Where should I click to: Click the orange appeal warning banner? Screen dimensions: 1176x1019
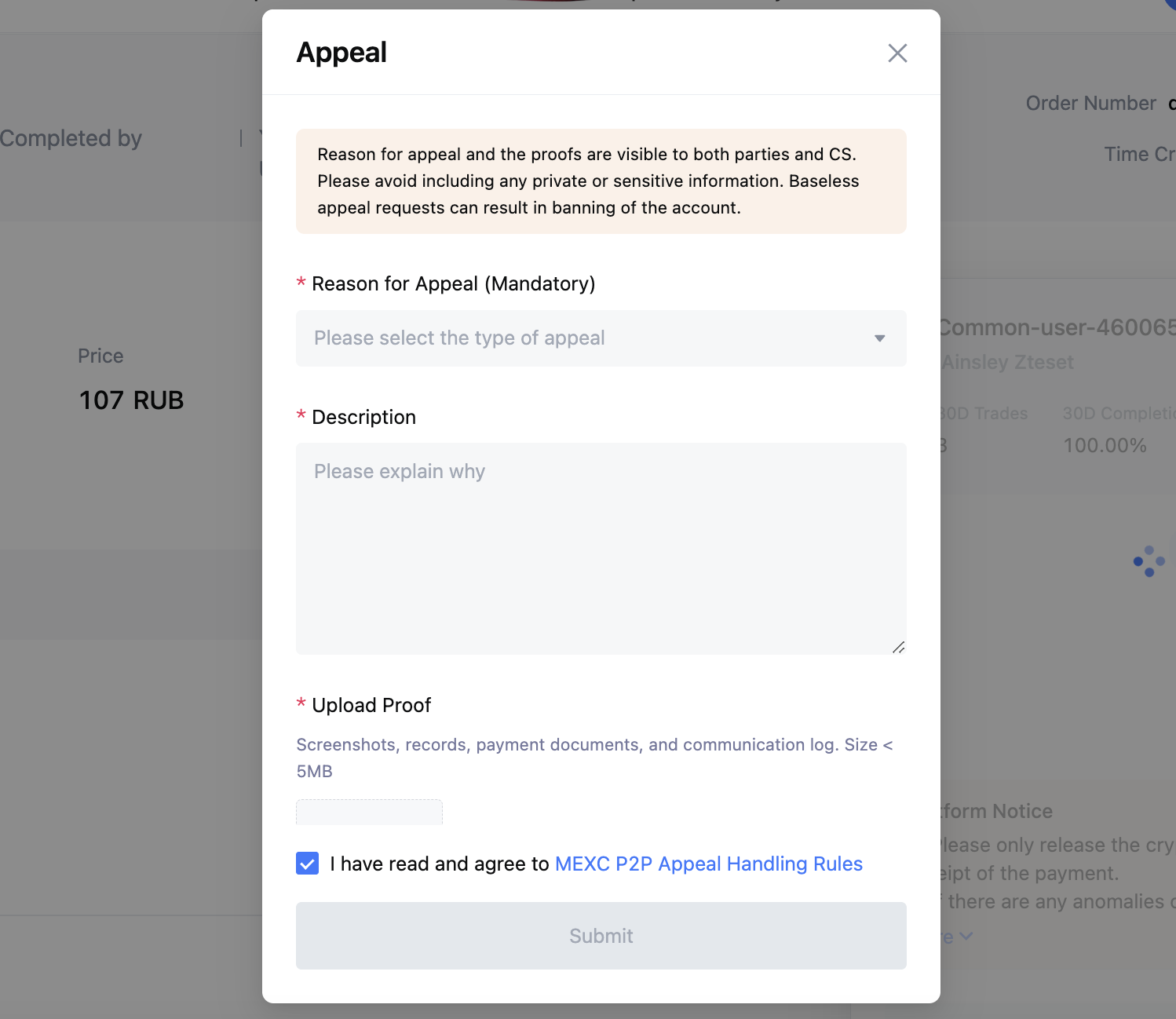(601, 181)
